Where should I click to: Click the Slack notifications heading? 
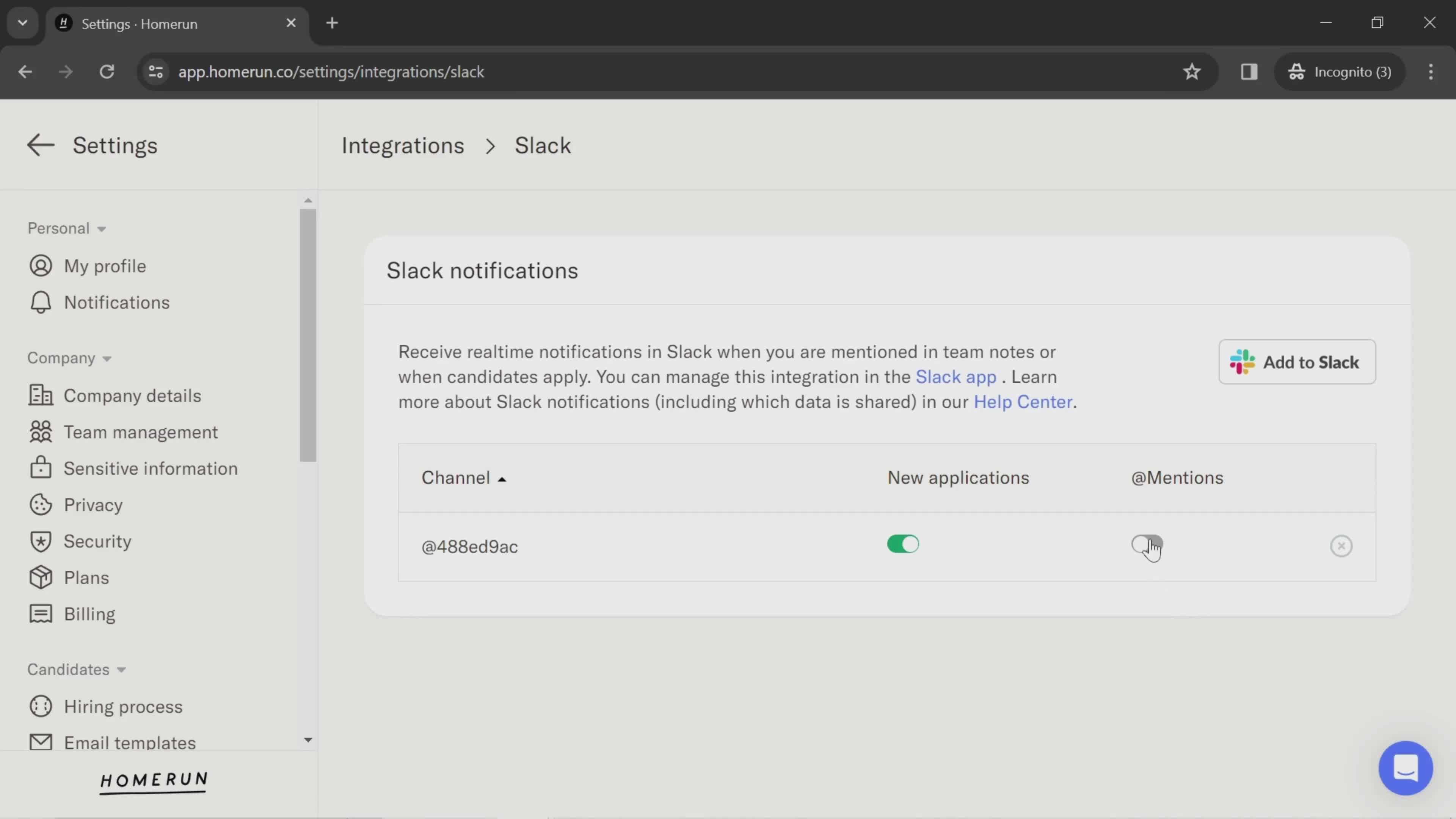pos(482,271)
